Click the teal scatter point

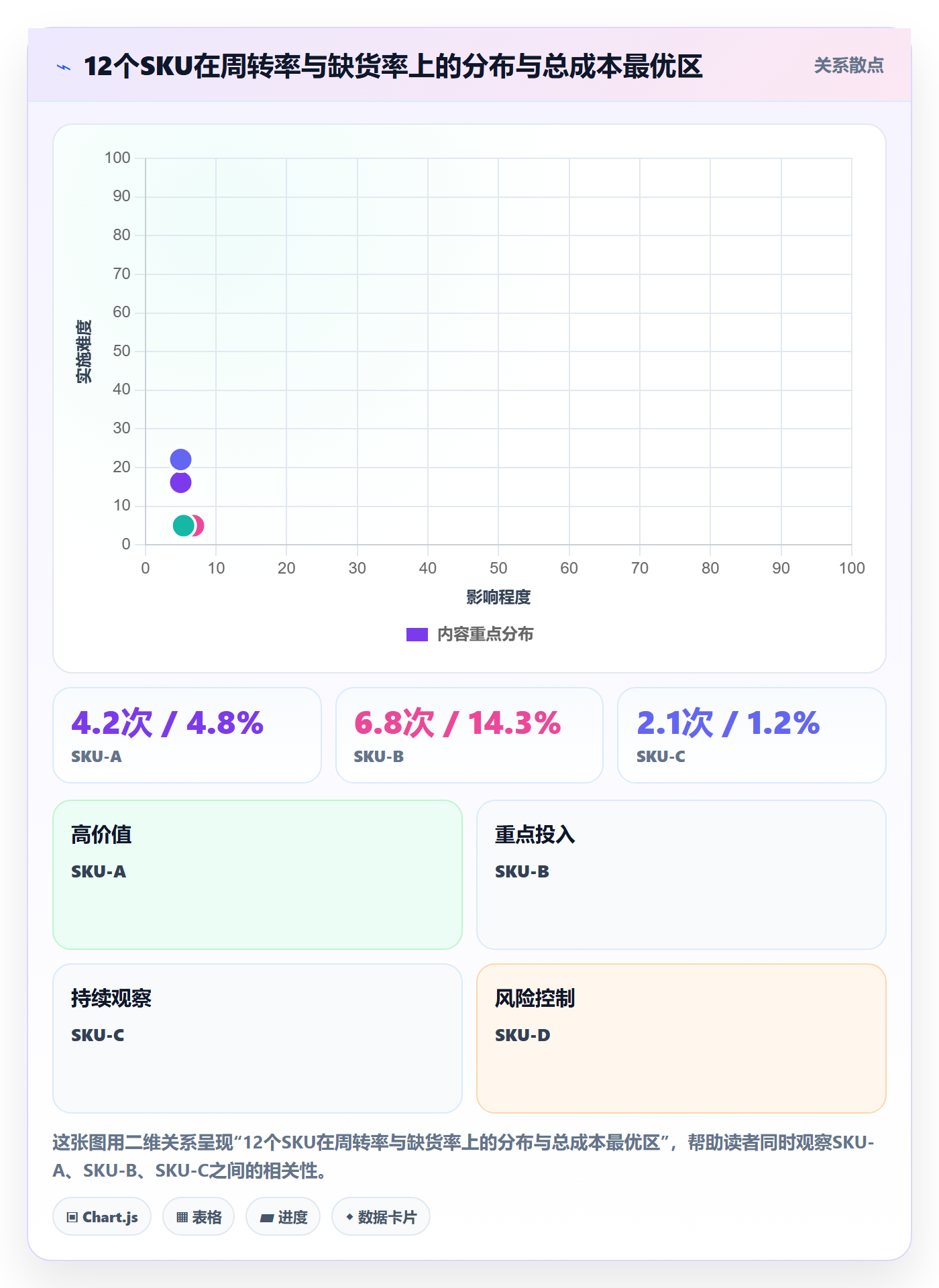[184, 525]
